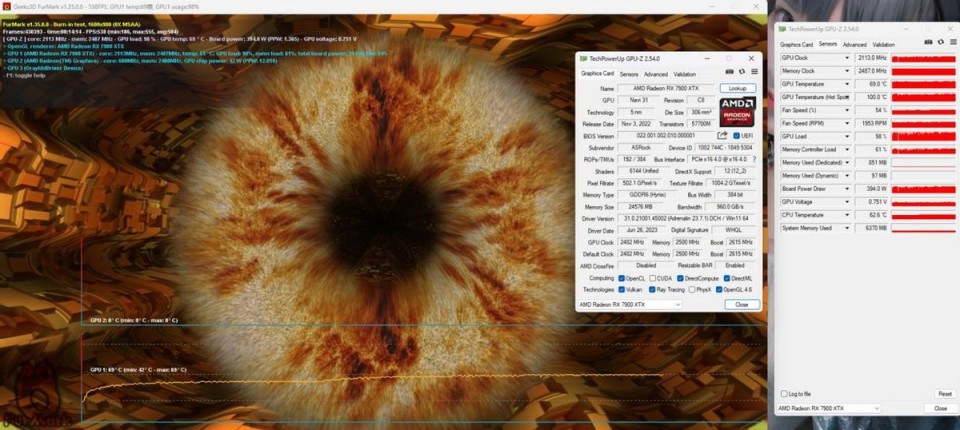Screen dimensions: 960x430
Task: Enable Log to file in Sensors window
Action: coord(785,394)
